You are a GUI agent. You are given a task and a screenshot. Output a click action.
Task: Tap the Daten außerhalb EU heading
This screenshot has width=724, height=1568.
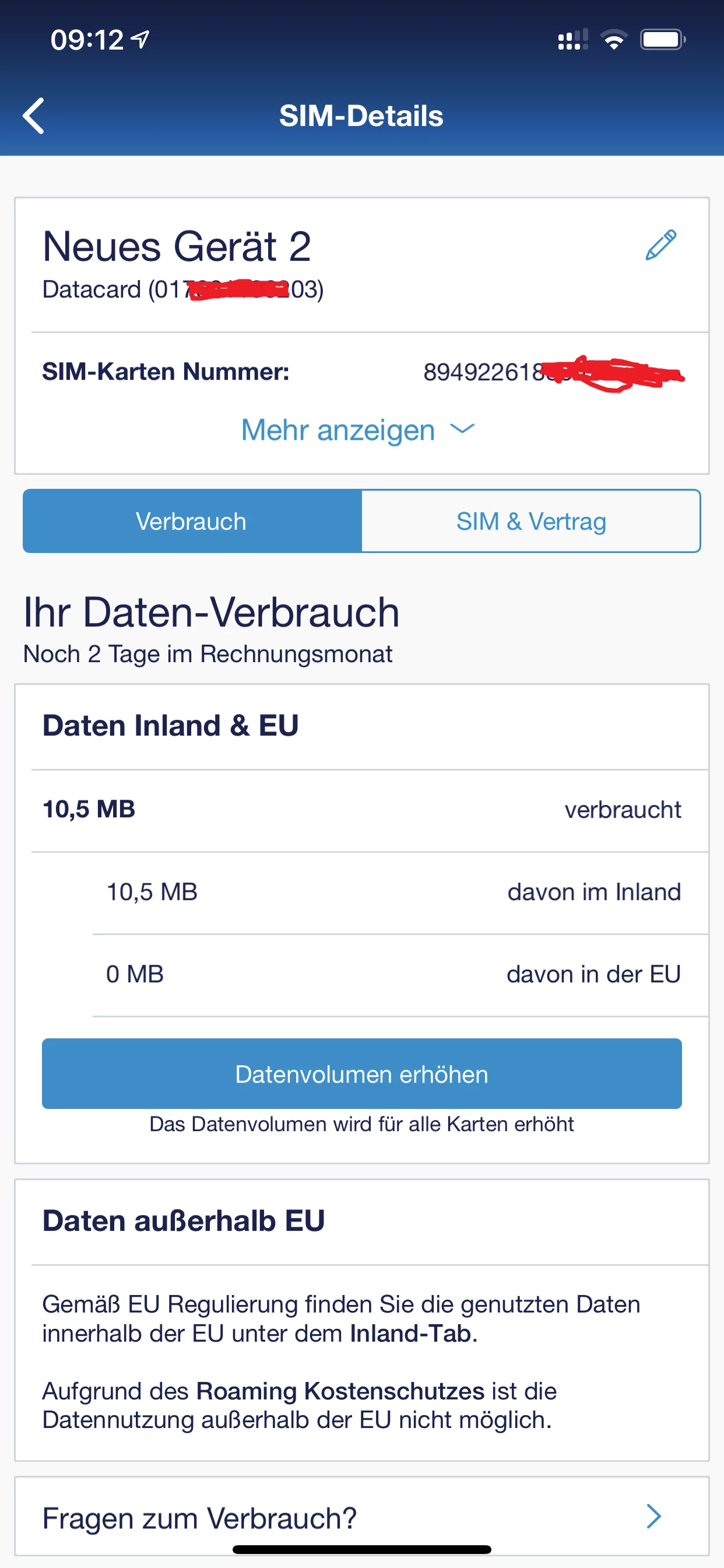point(184,1220)
